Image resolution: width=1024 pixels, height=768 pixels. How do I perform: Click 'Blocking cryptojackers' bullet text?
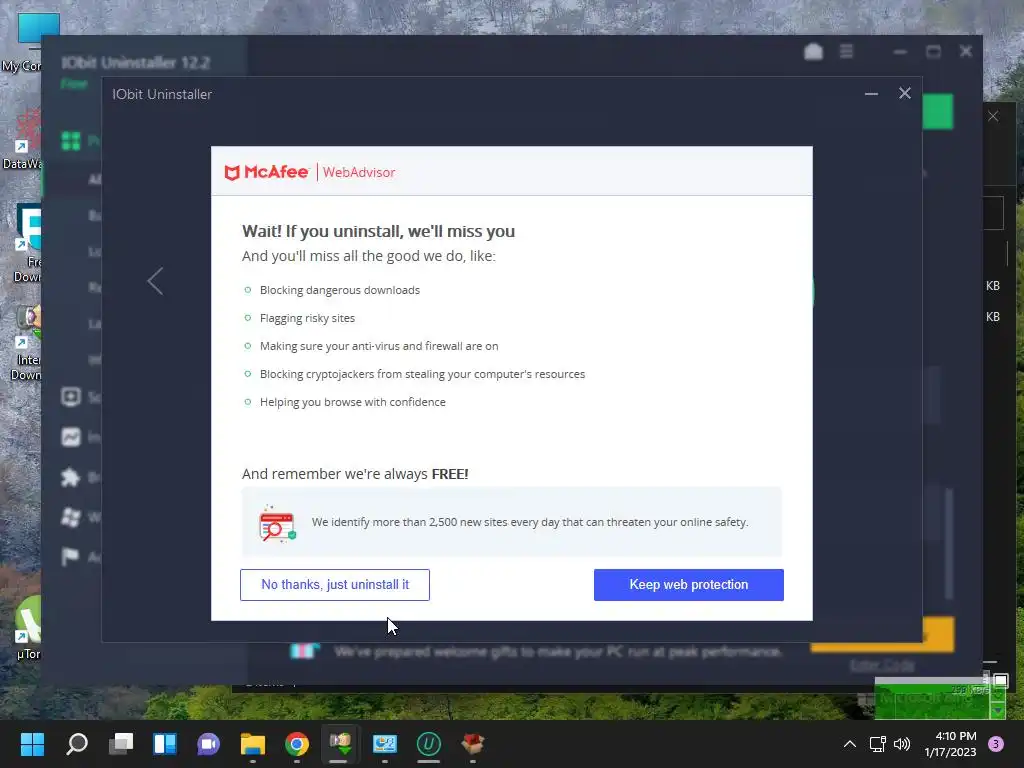(423, 374)
